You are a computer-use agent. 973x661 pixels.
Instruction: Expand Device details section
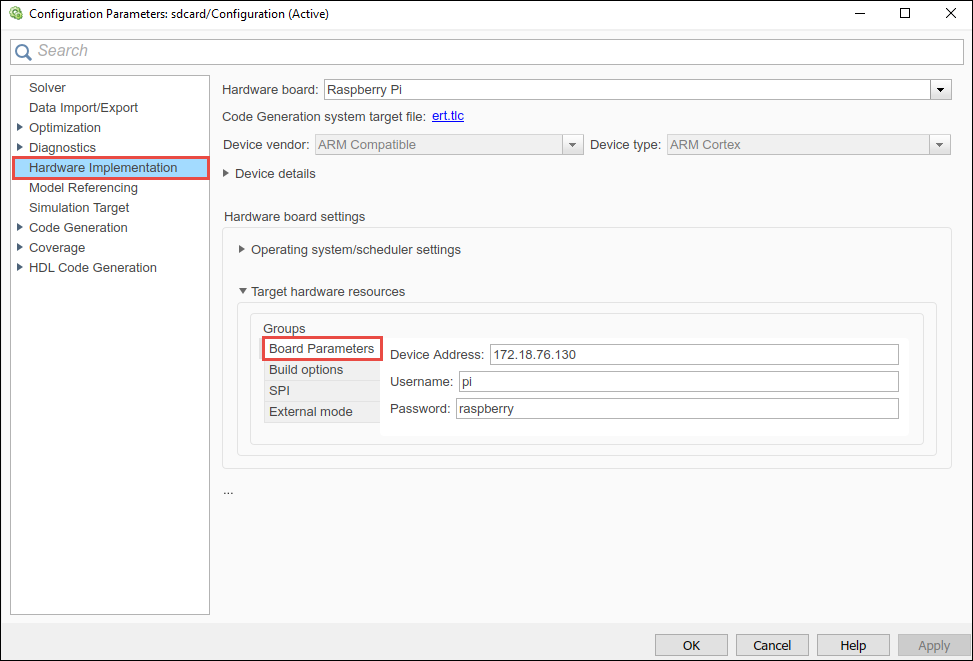pyautogui.click(x=226, y=174)
